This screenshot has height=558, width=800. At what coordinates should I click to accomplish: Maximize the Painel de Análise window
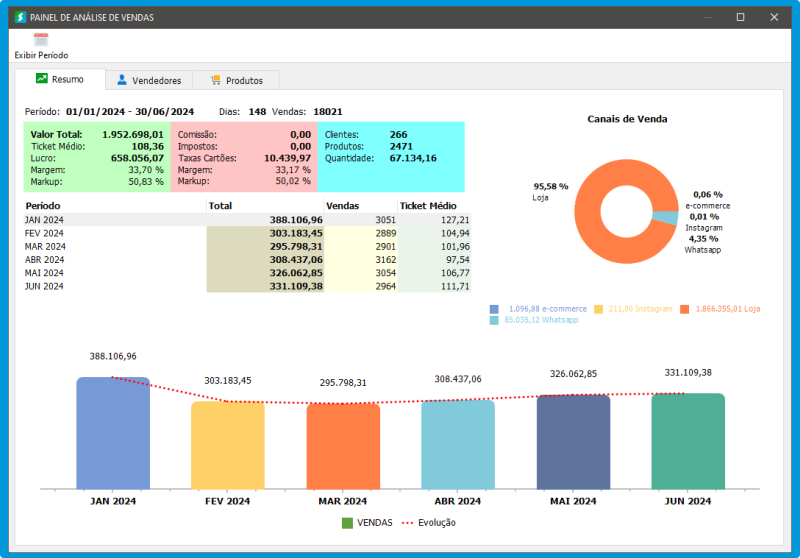pos(740,17)
